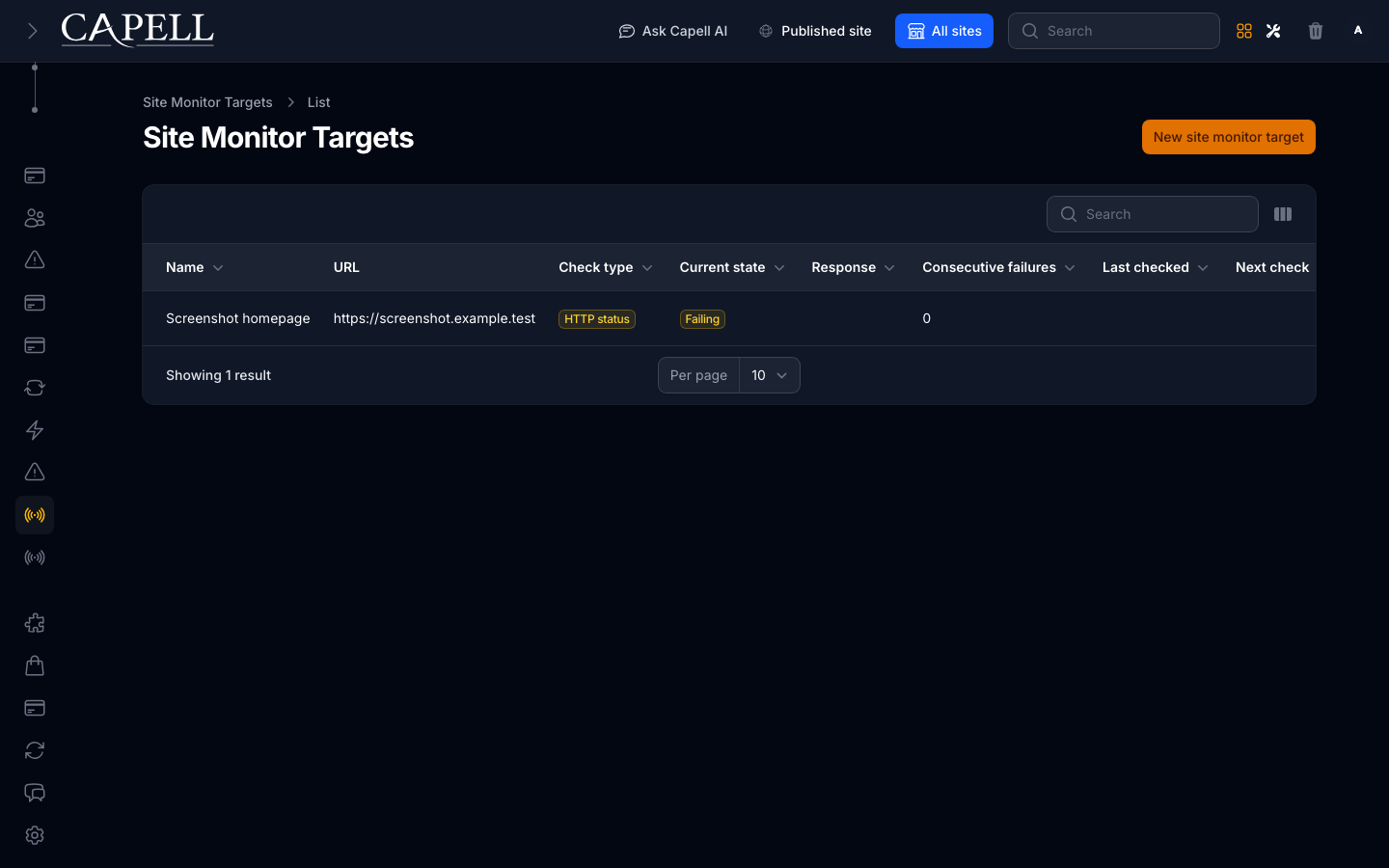Select the highlighted orange signal sidebar icon
Viewport: 1389px width, 868px height.
tap(35, 515)
